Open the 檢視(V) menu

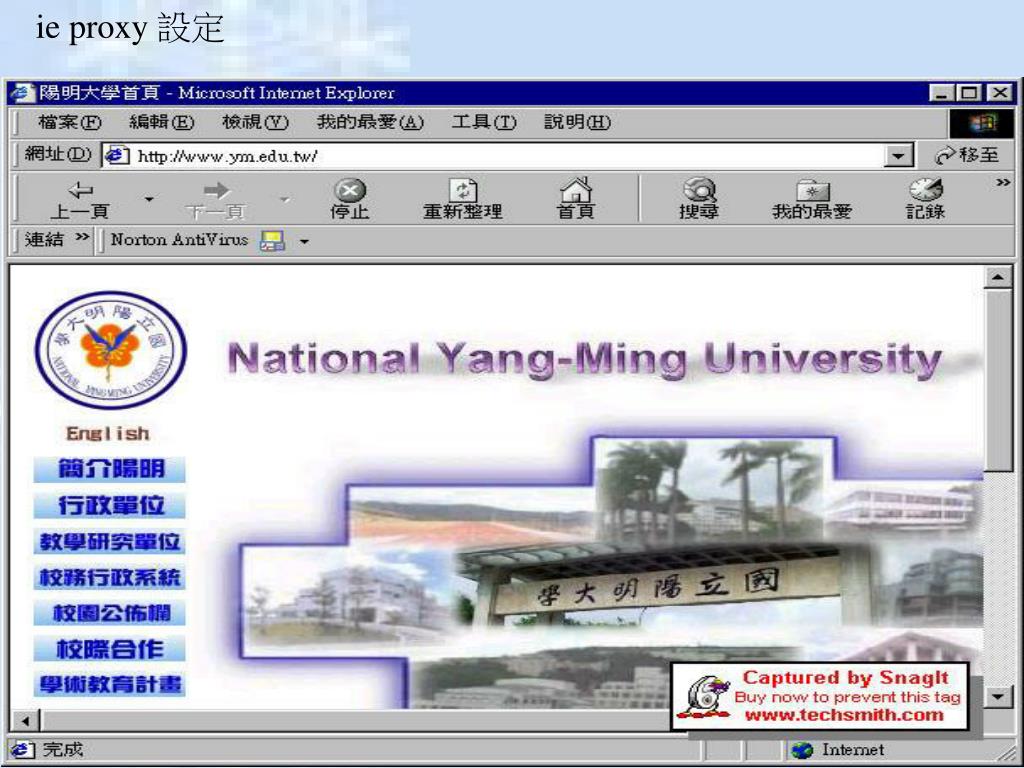click(255, 122)
